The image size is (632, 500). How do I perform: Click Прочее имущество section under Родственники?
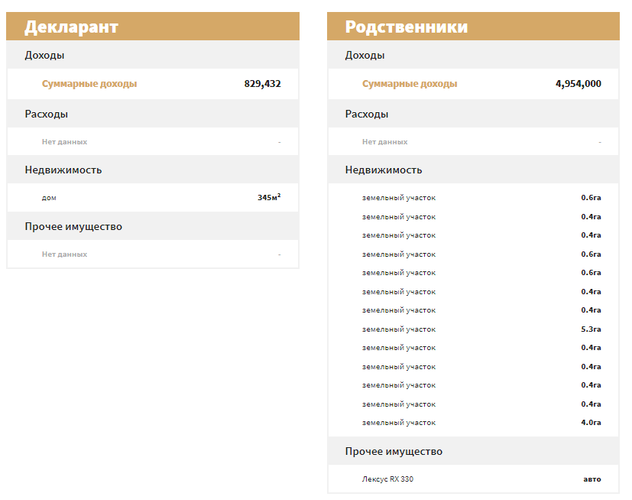[x=393, y=452]
